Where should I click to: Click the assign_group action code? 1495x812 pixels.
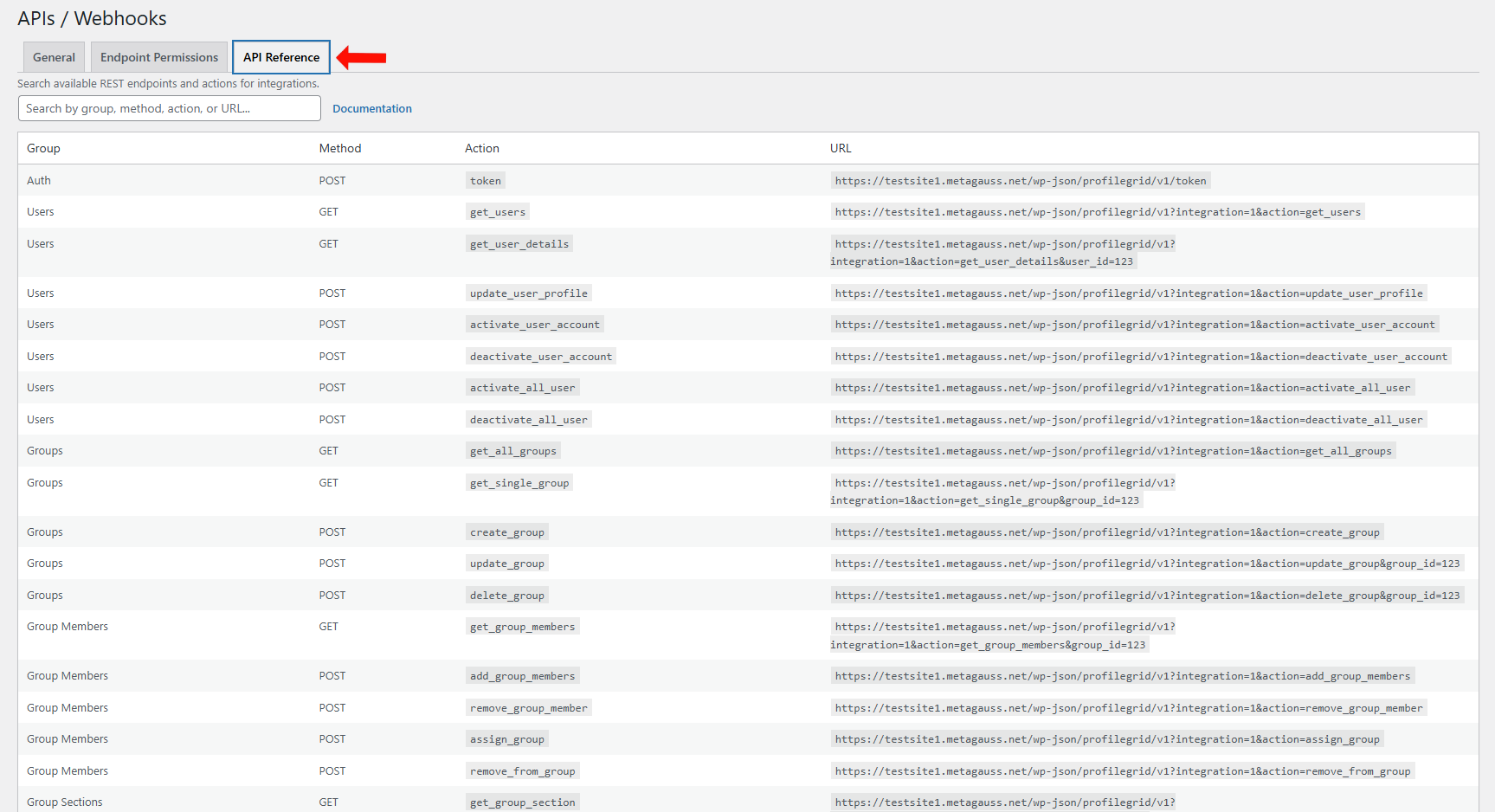506,739
